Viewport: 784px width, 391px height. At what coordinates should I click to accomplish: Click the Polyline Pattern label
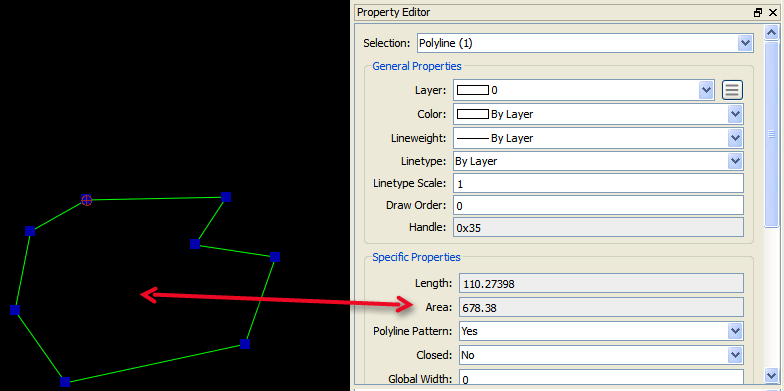tap(412, 331)
